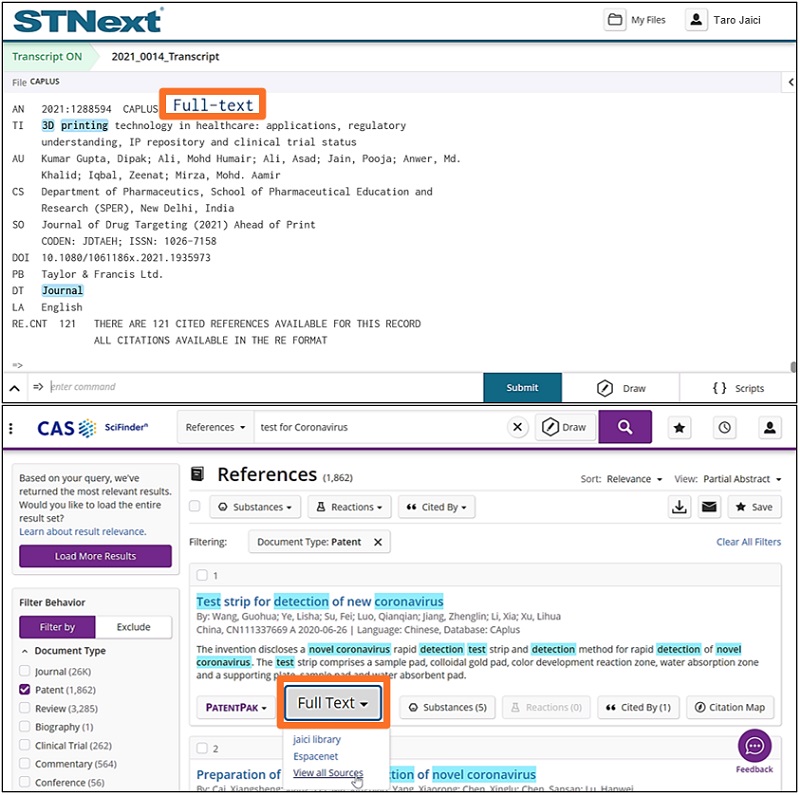This screenshot has height=795, width=800.
Task: Click the CAS SciFinder logo
Action: tap(92, 428)
